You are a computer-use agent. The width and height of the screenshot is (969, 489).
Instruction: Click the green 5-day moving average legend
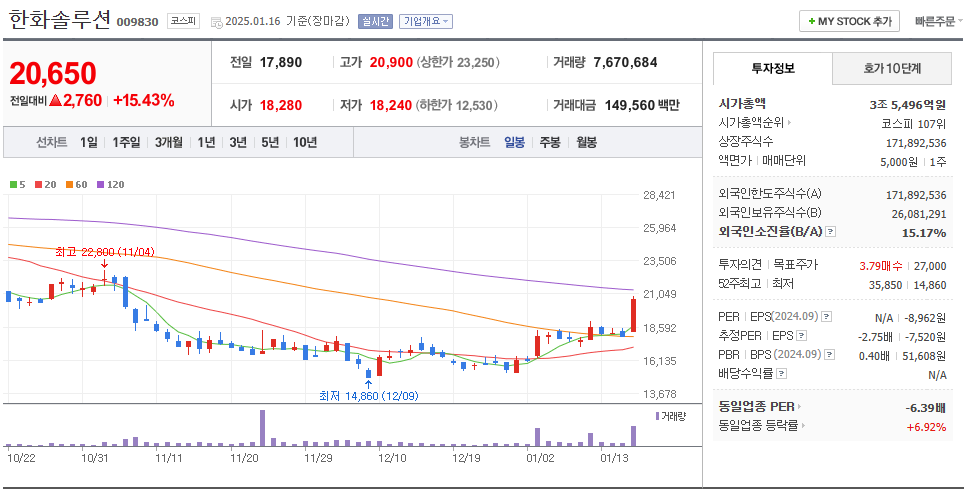click(x=17, y=184)
